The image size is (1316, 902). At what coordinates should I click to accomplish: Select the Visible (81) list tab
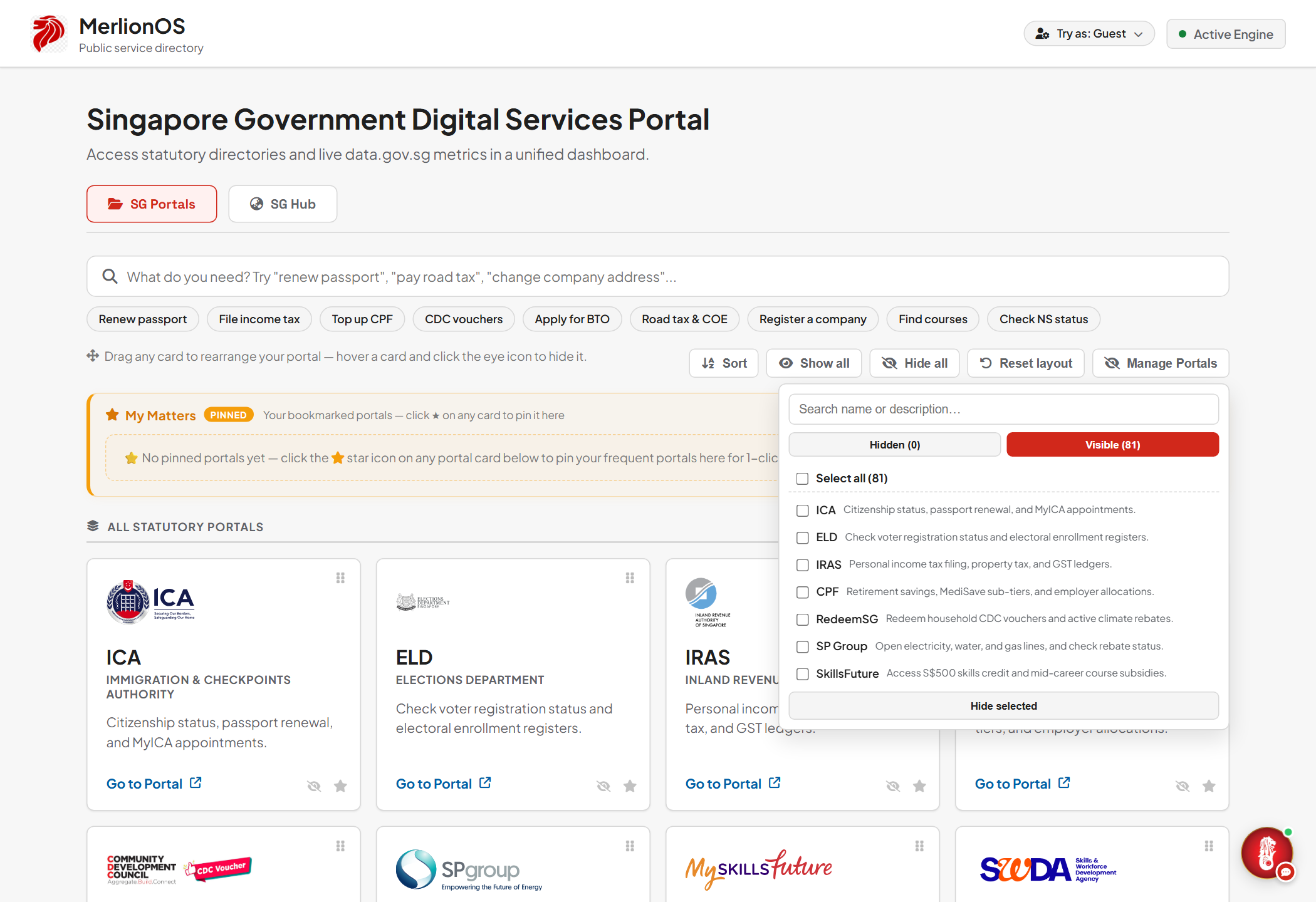(1113, 445)
